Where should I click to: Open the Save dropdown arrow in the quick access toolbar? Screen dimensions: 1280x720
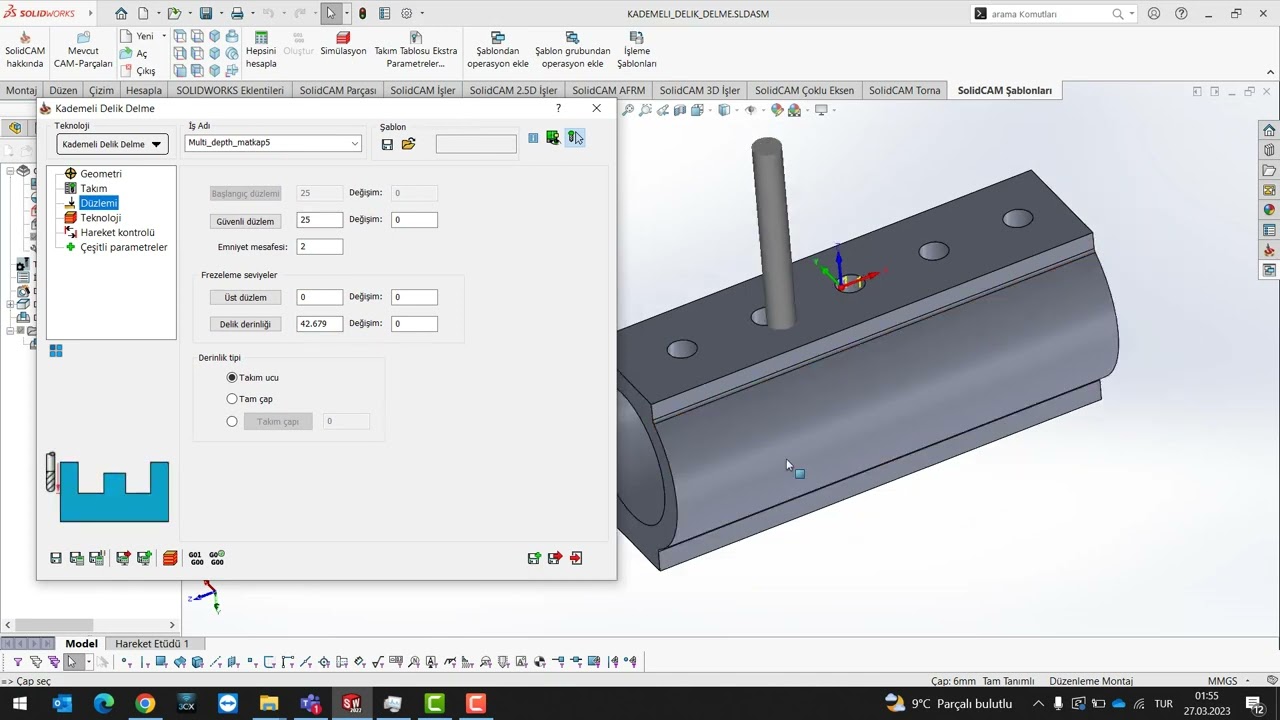pyautogui.click(x=220, y=14)
